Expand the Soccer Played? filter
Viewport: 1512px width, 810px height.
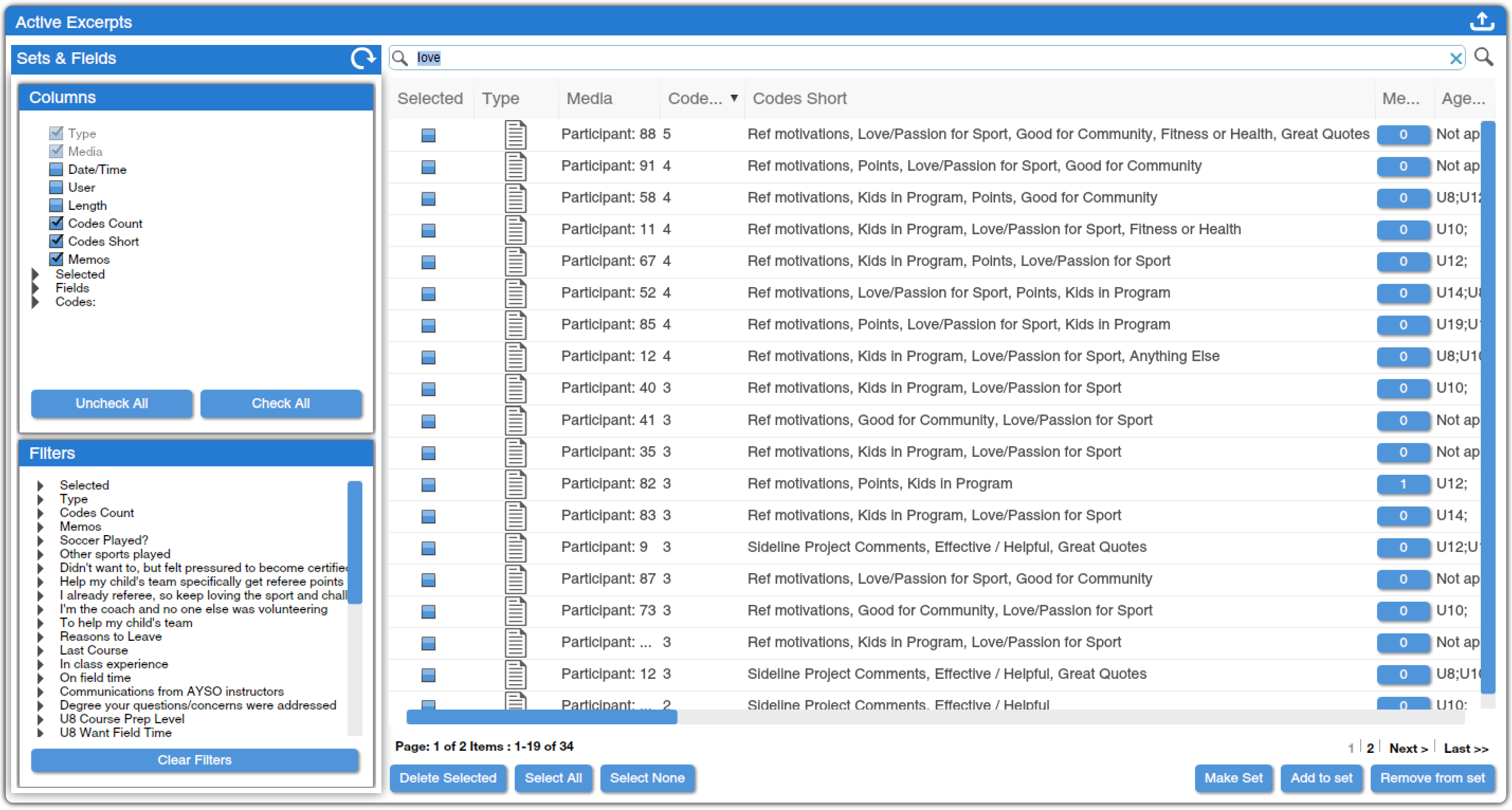[x=41, y=540]
